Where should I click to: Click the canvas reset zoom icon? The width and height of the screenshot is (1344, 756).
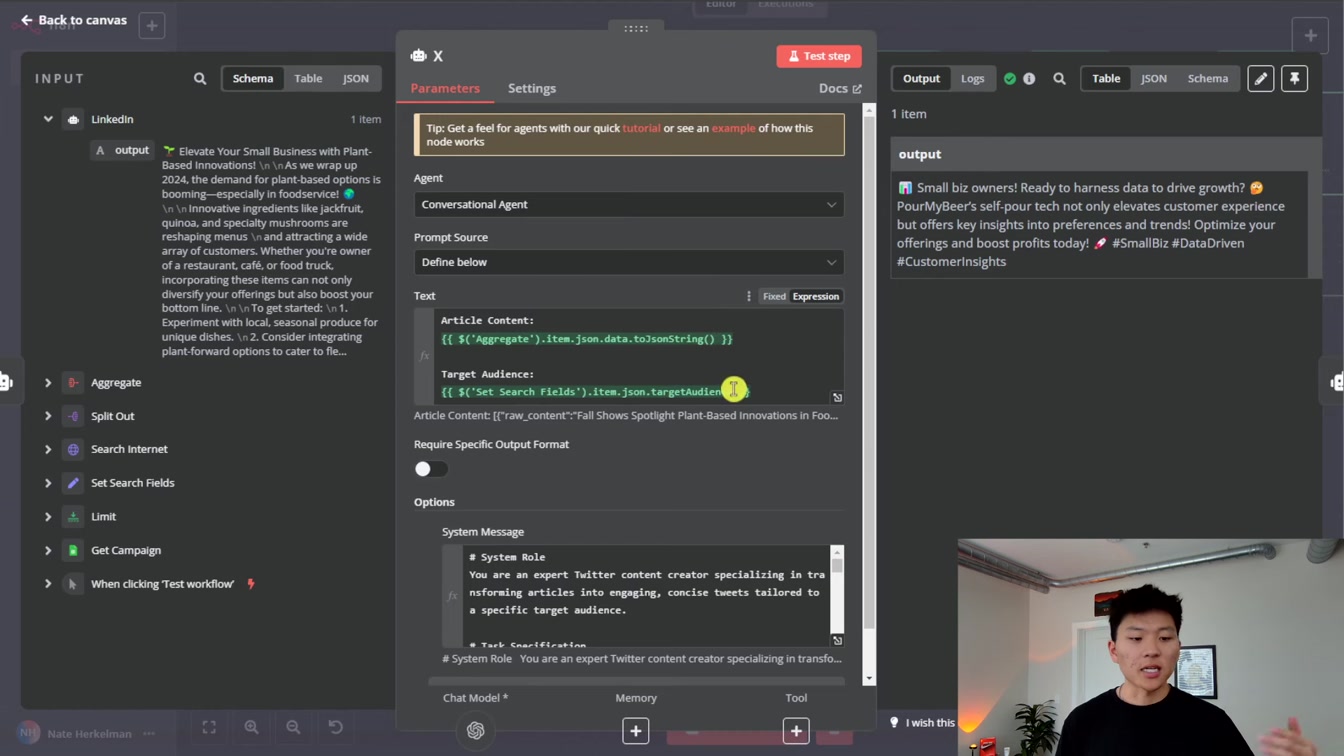click(336, 727)
